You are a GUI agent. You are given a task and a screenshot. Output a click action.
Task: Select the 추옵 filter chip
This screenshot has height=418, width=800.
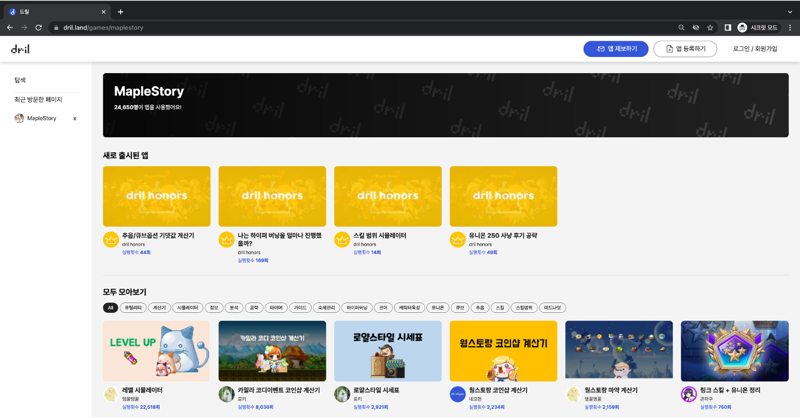pos(480,308)
